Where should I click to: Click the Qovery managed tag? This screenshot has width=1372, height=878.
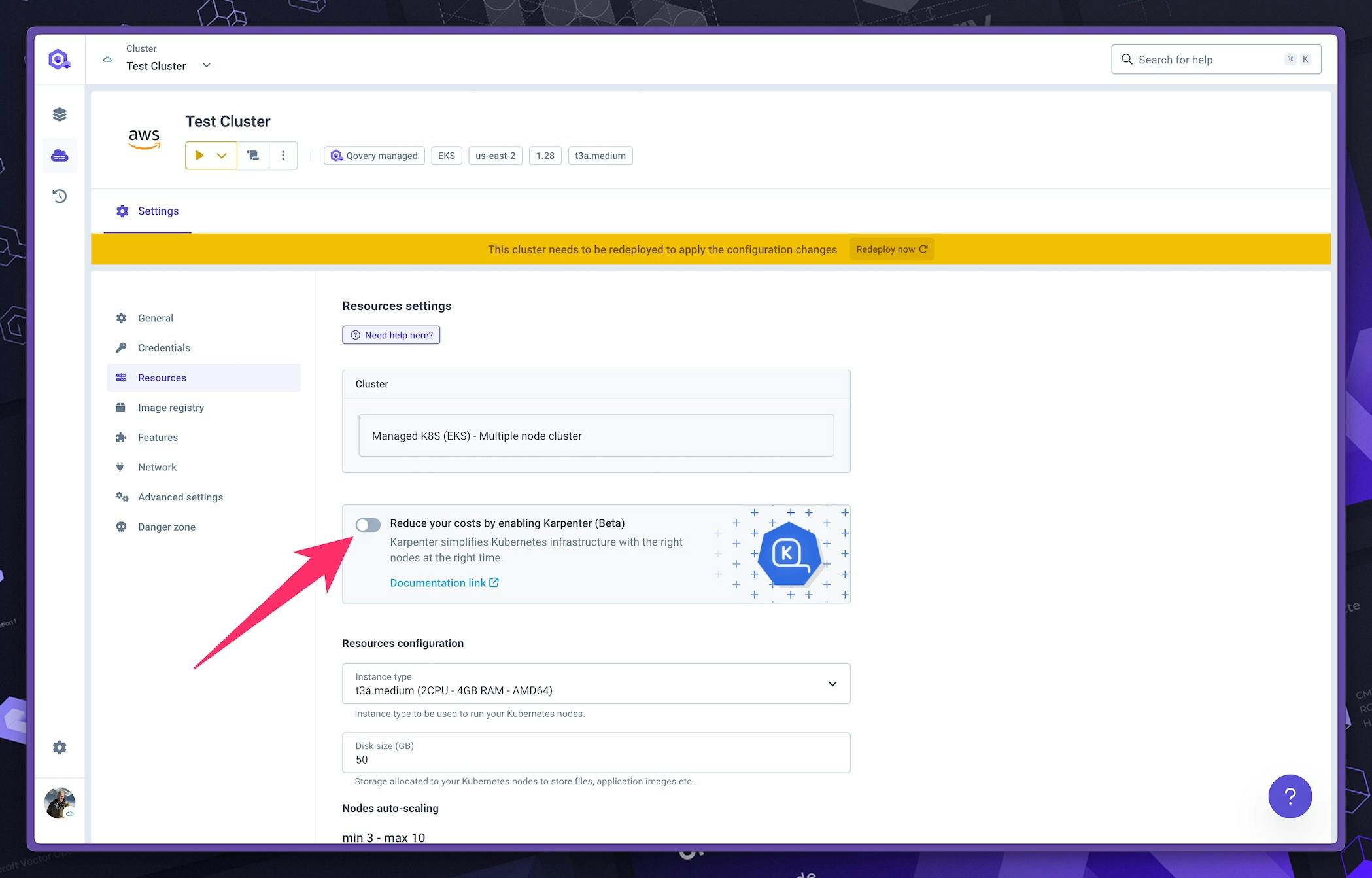point(374,156)
